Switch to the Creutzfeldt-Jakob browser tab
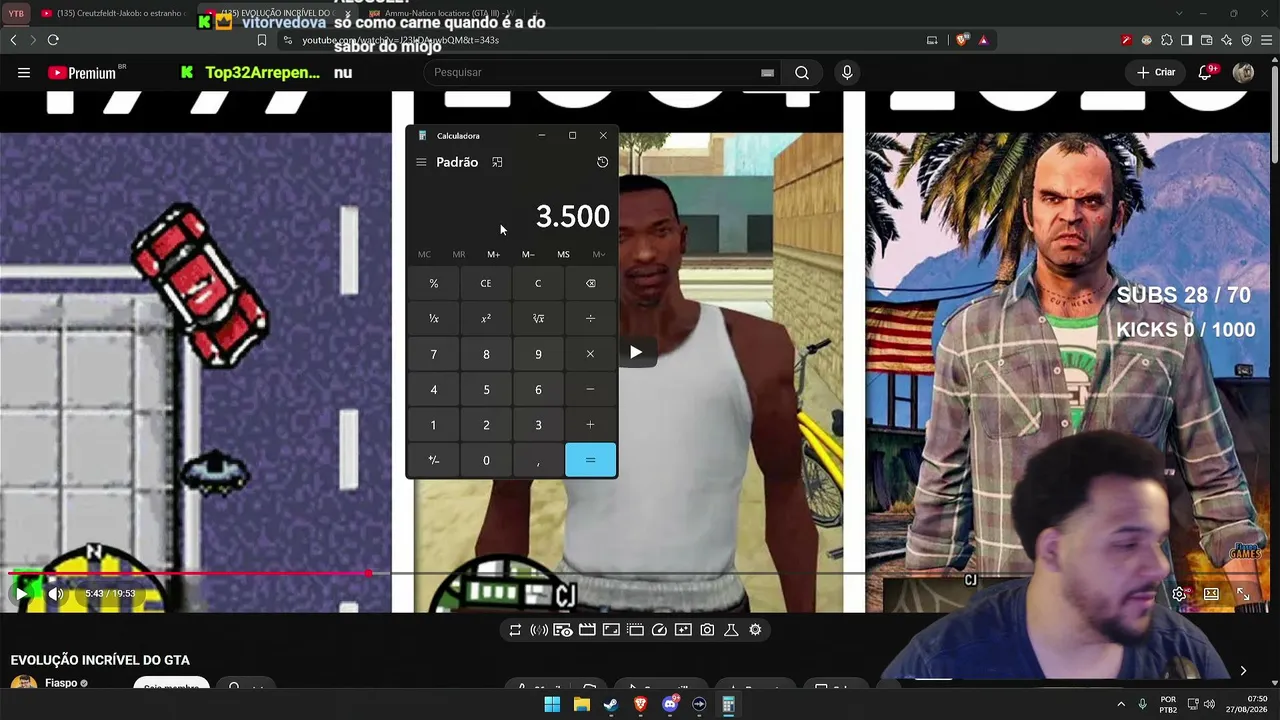Image resolution: width=1280 pixels, height=720 pixels. [x=113, y=14]
